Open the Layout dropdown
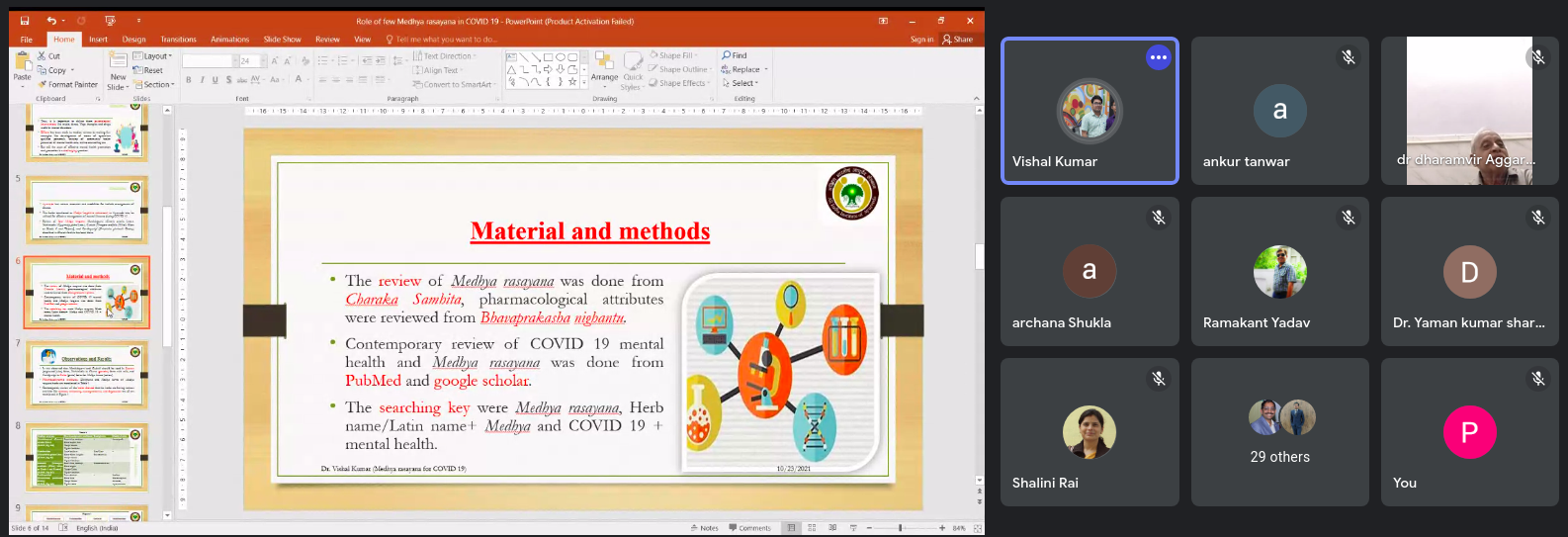 click(x=152, y=56)
